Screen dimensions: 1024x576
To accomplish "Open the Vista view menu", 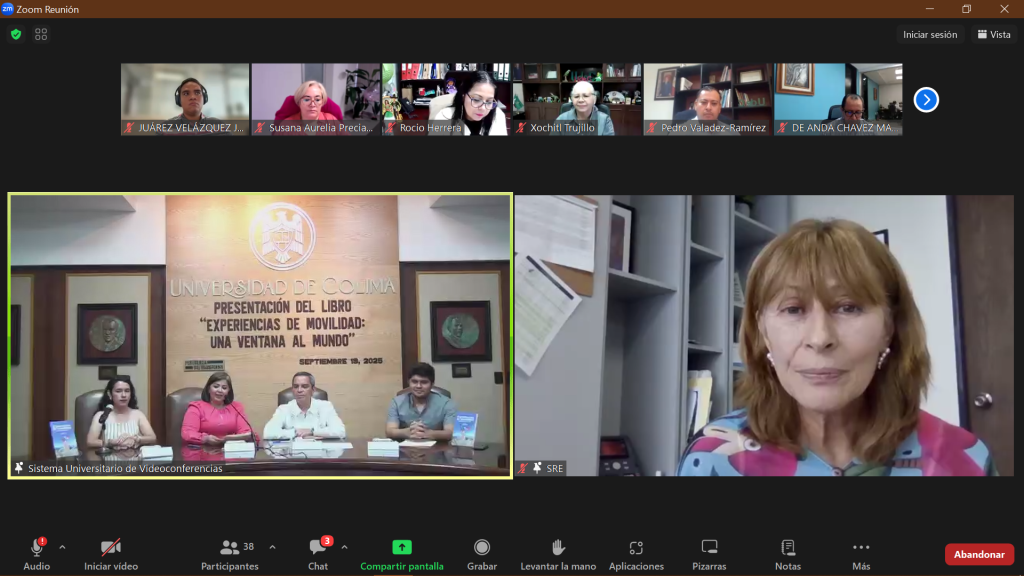I will pyautogui.click(x=993, y=34).
